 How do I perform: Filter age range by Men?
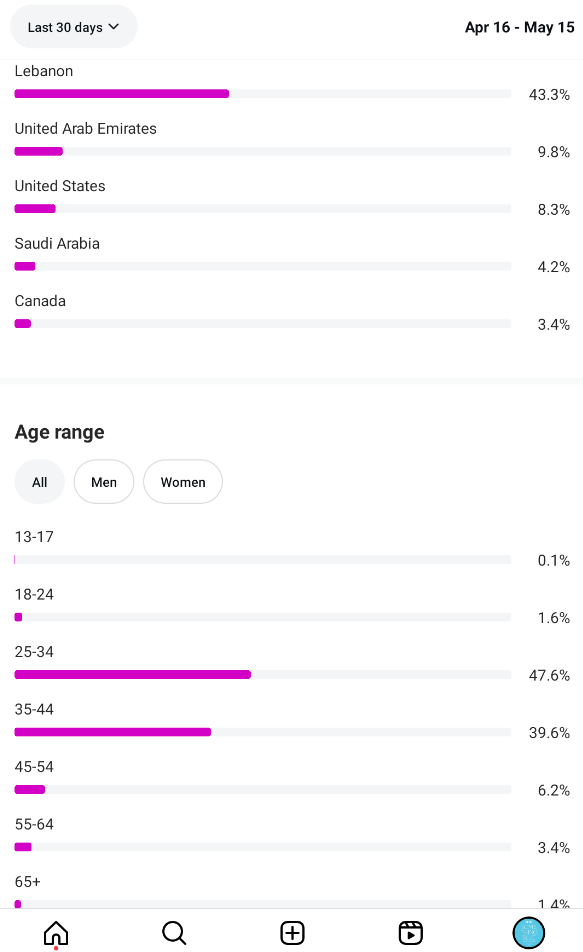click(104, 482)
